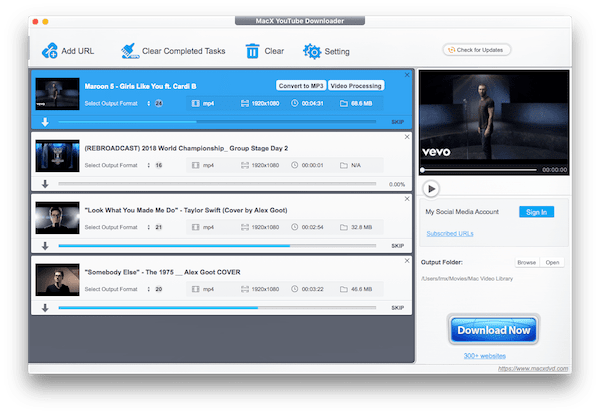Open output format stepper for Taylor Swift cover
600x414 pixels.
point(148,227)
